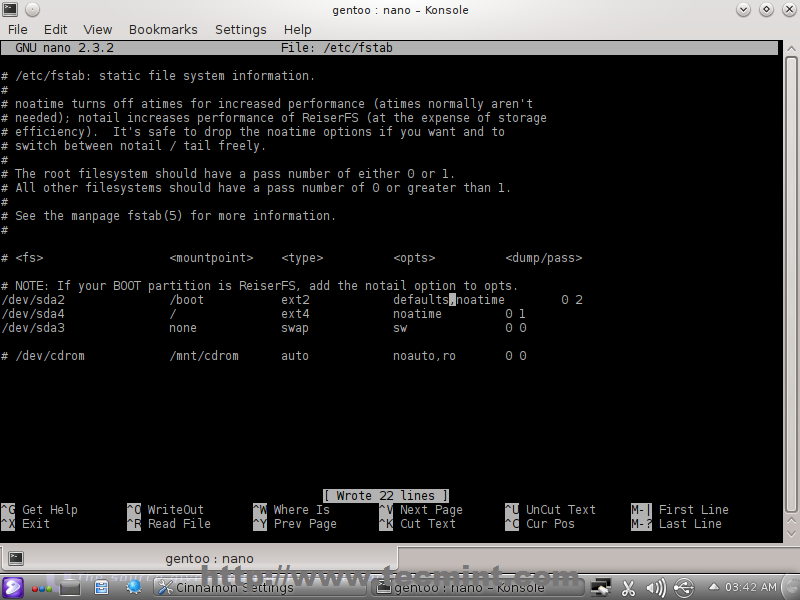Image resolution: width=800 pixels, height=600 pixels.
Task: Maximize the Konsole window
Action: coord(766,9)
